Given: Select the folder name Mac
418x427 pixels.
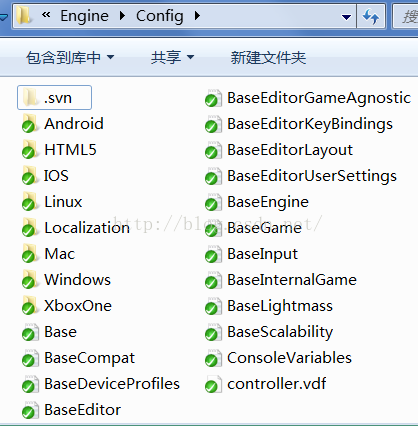Looking at the screenshot, I should (x=60, y=254).
